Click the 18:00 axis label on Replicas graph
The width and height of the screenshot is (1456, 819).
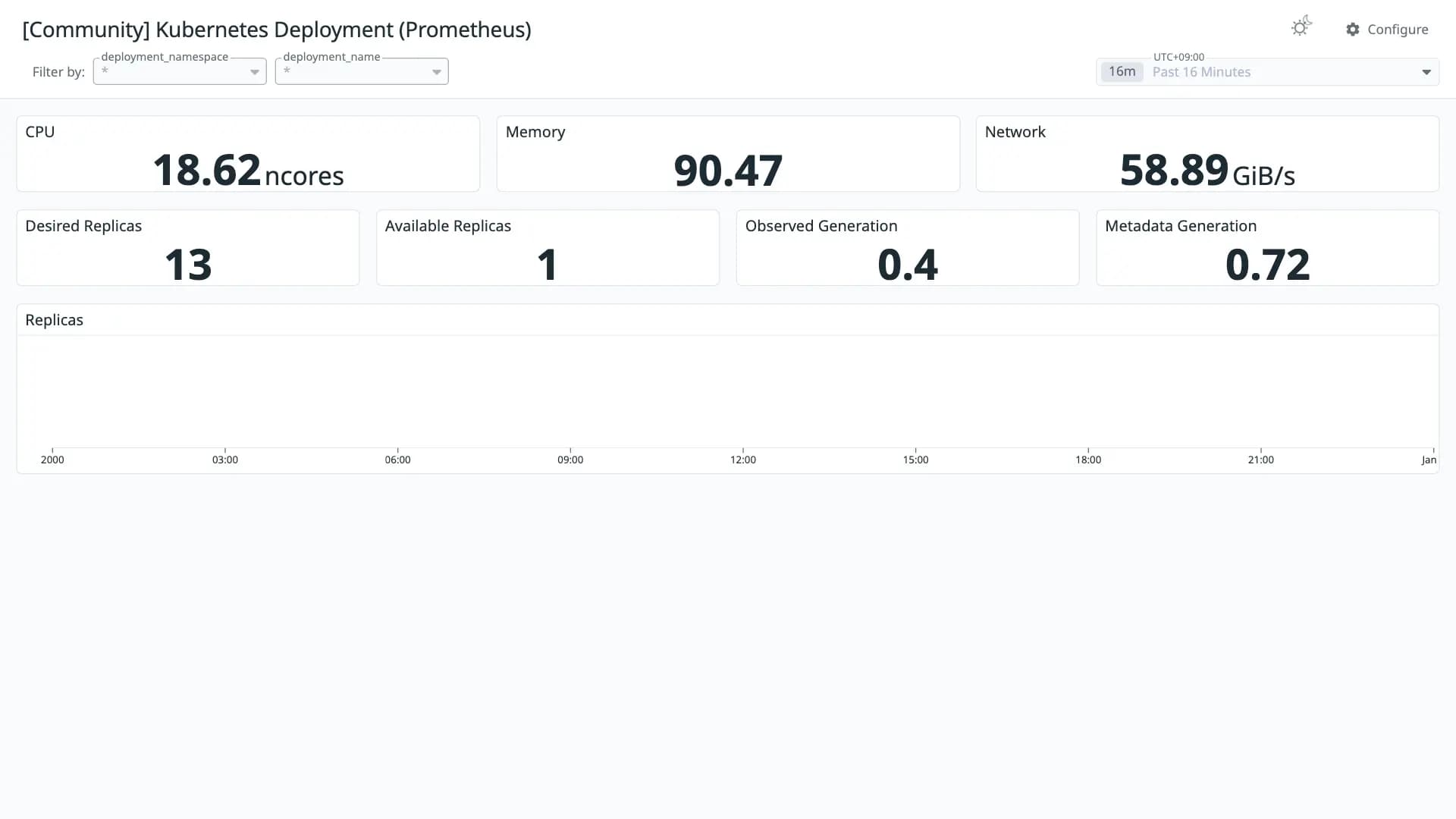(x=1088, y=460)
